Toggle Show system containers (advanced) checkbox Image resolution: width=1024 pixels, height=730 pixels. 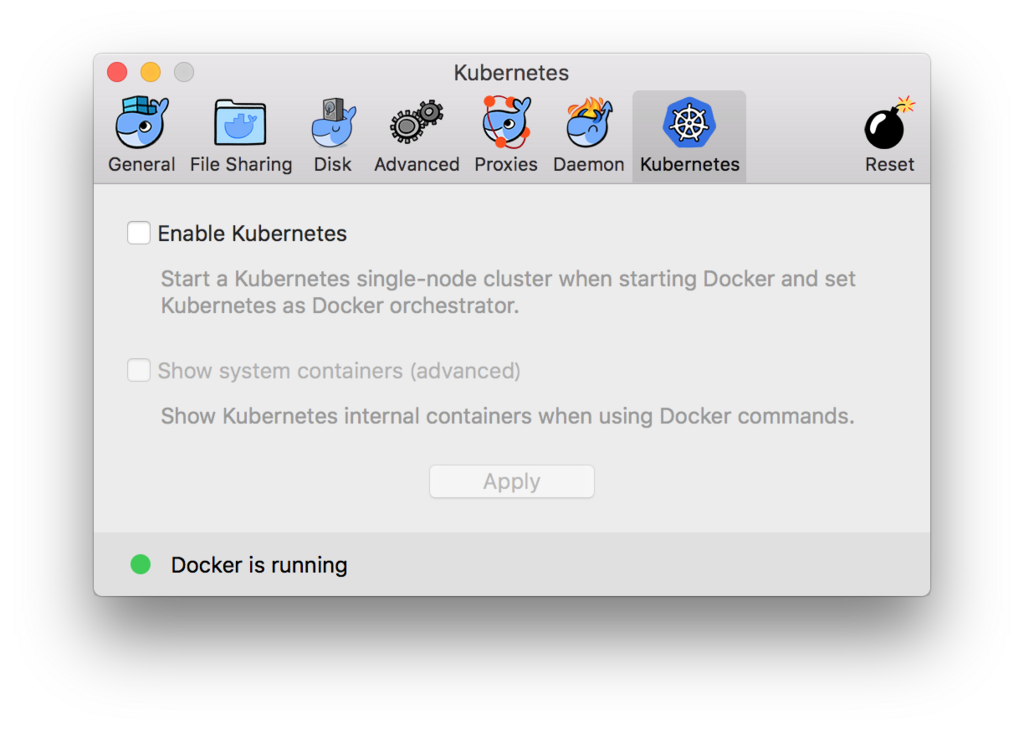coord(138,370)
